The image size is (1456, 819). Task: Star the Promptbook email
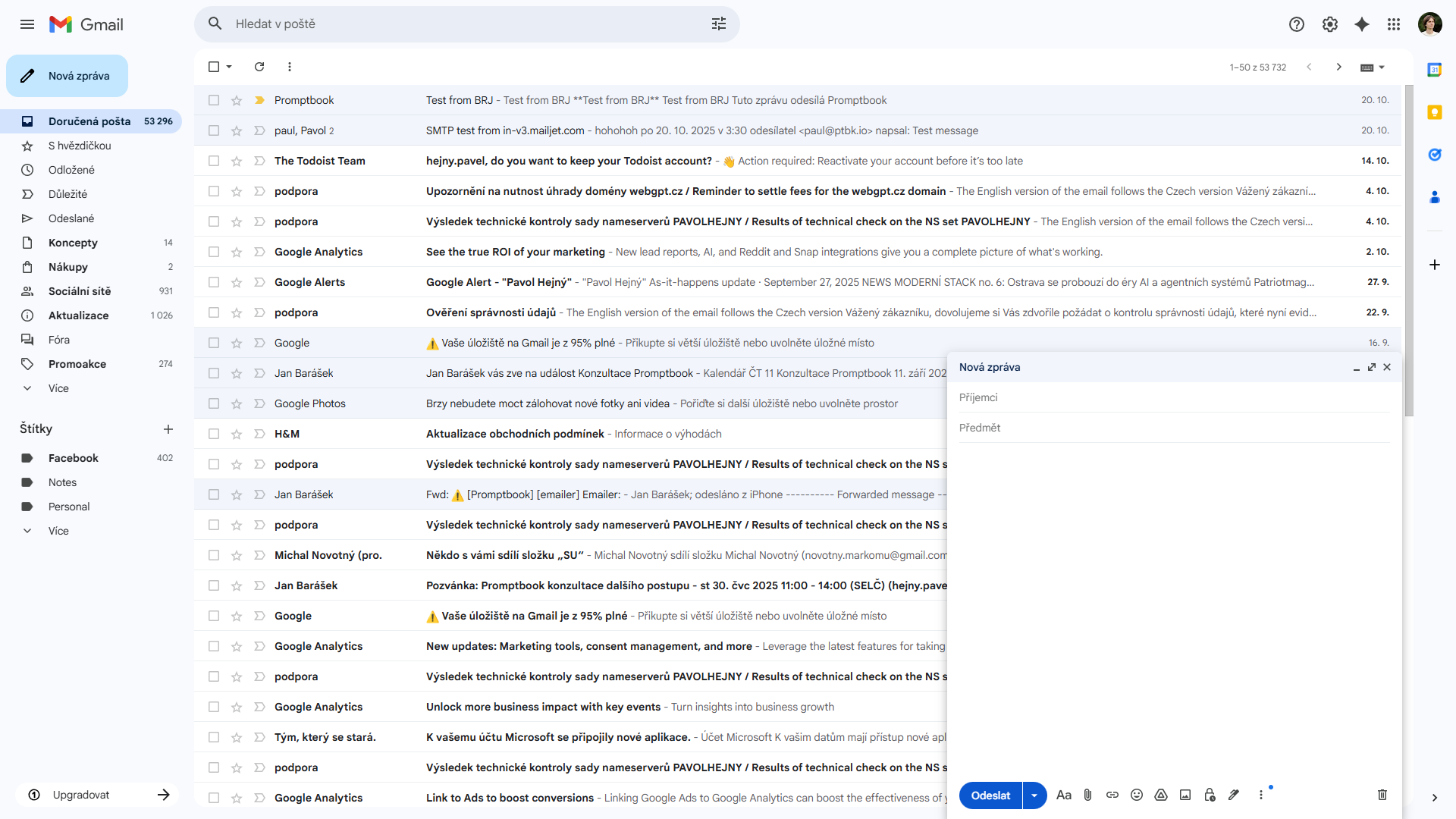(x=237, y=99)
